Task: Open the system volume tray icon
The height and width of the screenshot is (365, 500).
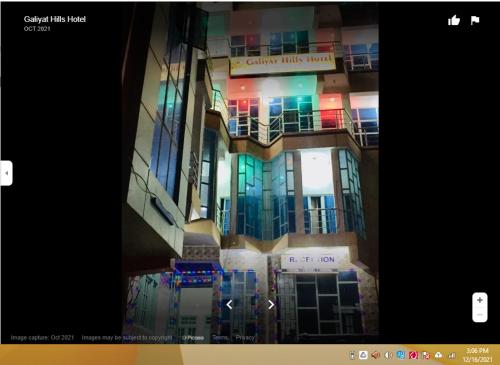Action: tap(388, 355)
